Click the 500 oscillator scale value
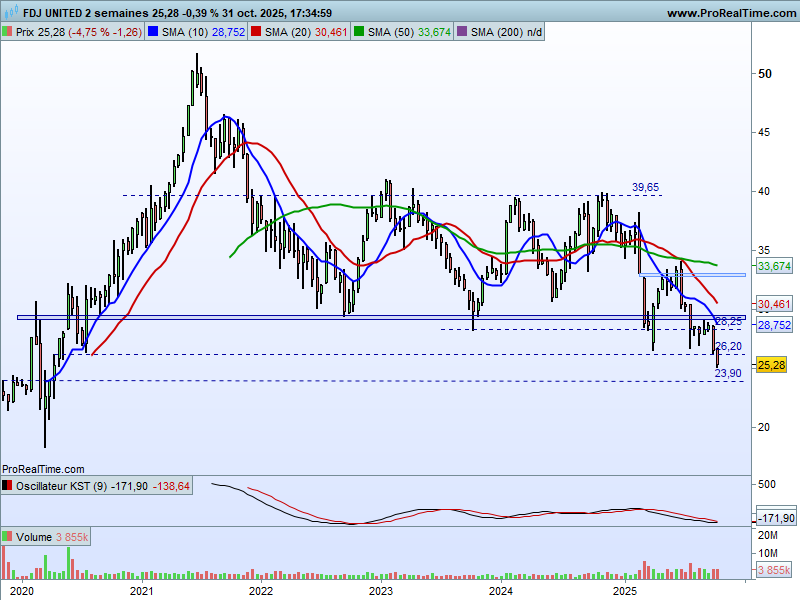800x600 pixels. pos(767,484)
